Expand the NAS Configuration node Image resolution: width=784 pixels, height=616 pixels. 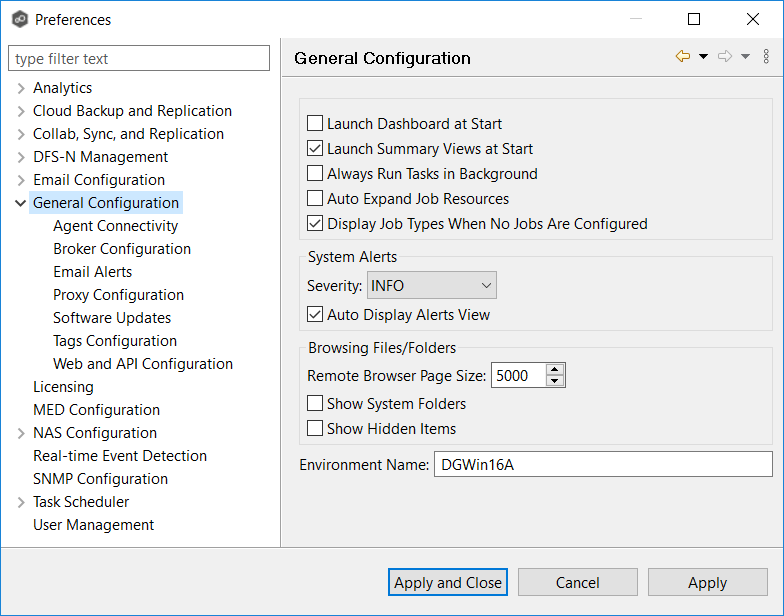pos(20,433)
